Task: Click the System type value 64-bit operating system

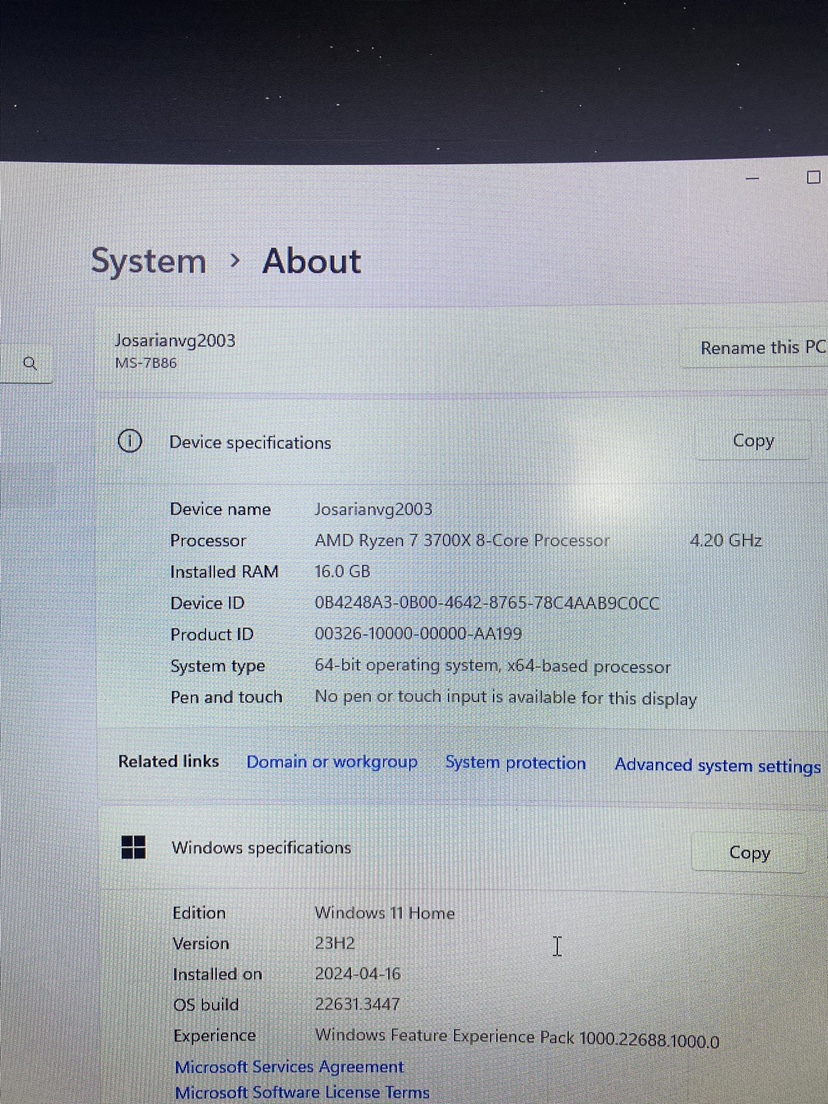Action: [x=492, y=666]
